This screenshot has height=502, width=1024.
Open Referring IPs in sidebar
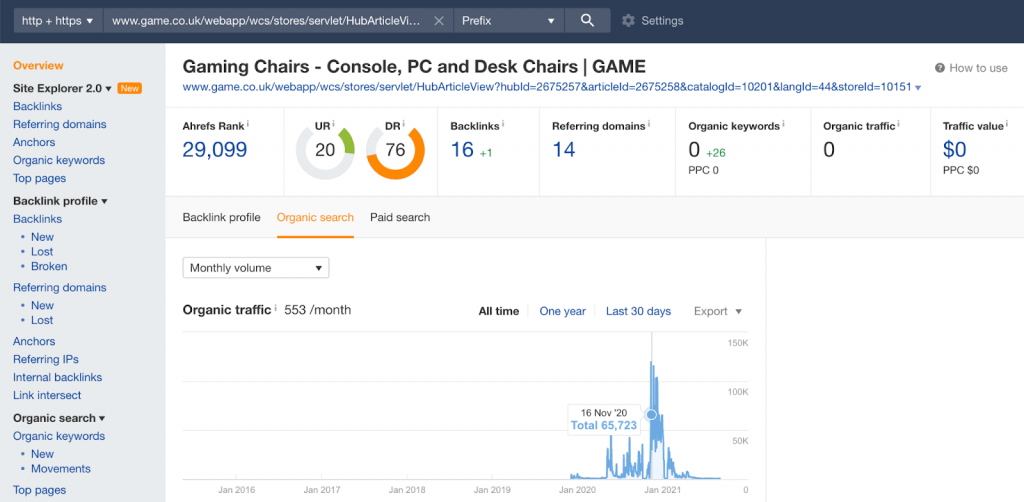point(46,359)
